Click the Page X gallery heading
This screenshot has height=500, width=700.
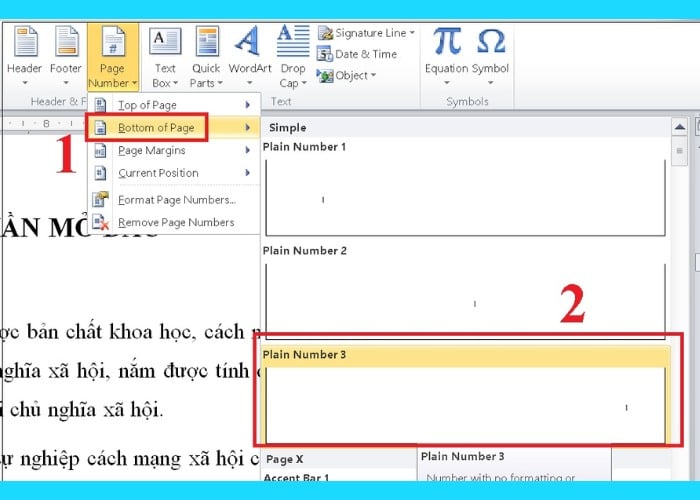pos(284,459)
